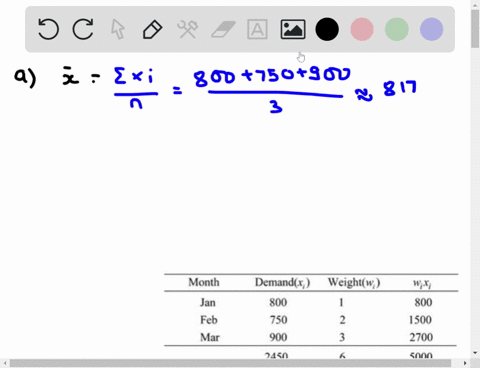The width and height of the screenshot is (480, 368).
Task: Click the wixi value '2700'
Action: (421, 337)
